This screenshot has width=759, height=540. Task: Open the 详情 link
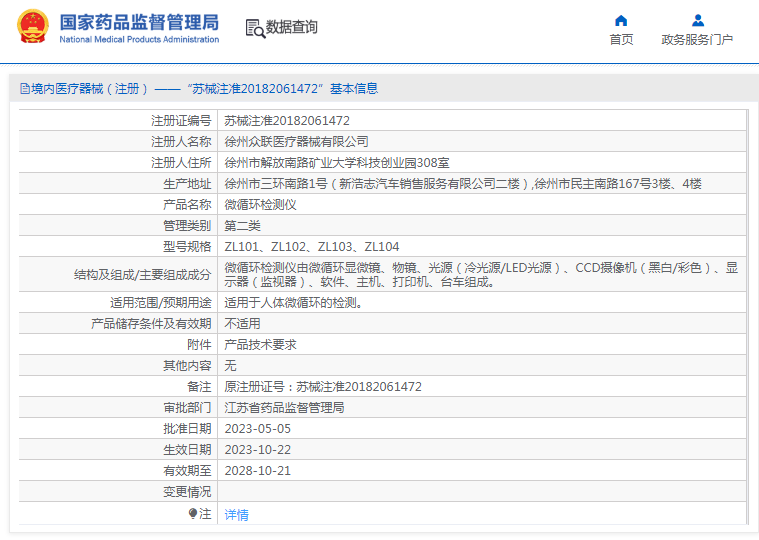[236, 515]
